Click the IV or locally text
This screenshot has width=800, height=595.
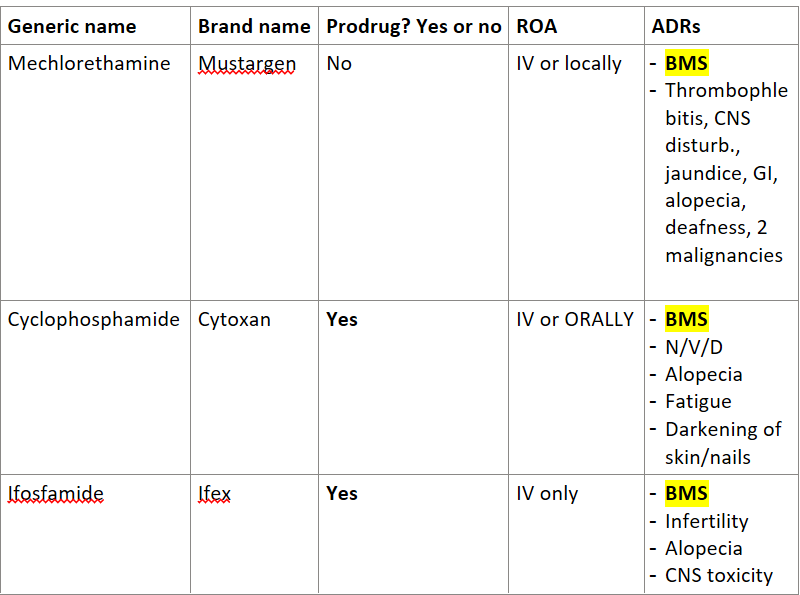(x=569, y=63)
